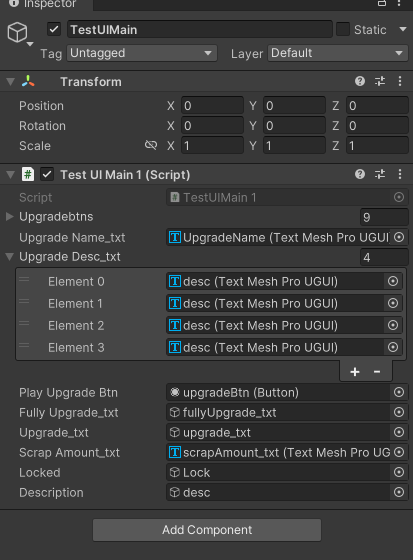Toggle constrained proportions link for Scale

click(x=151, y=145)
